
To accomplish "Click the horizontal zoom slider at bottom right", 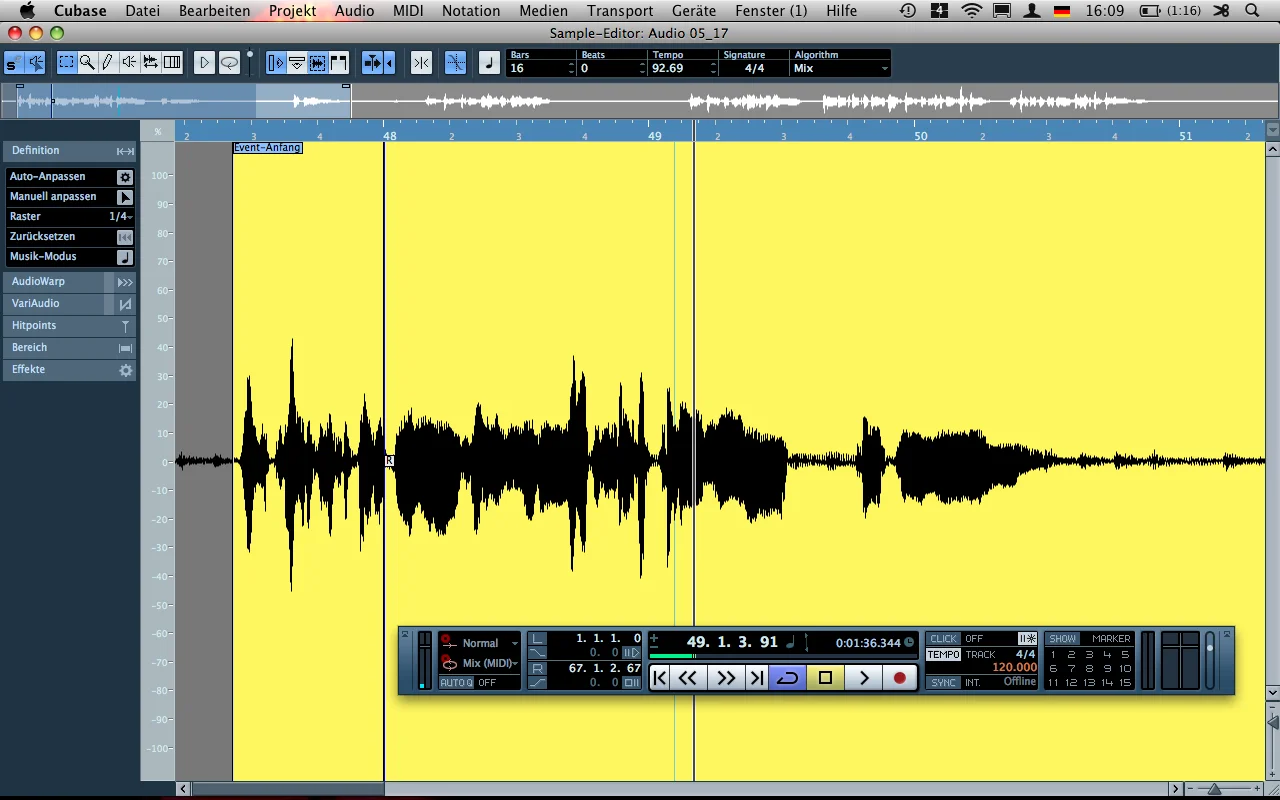I will [x=1215, y=790].
